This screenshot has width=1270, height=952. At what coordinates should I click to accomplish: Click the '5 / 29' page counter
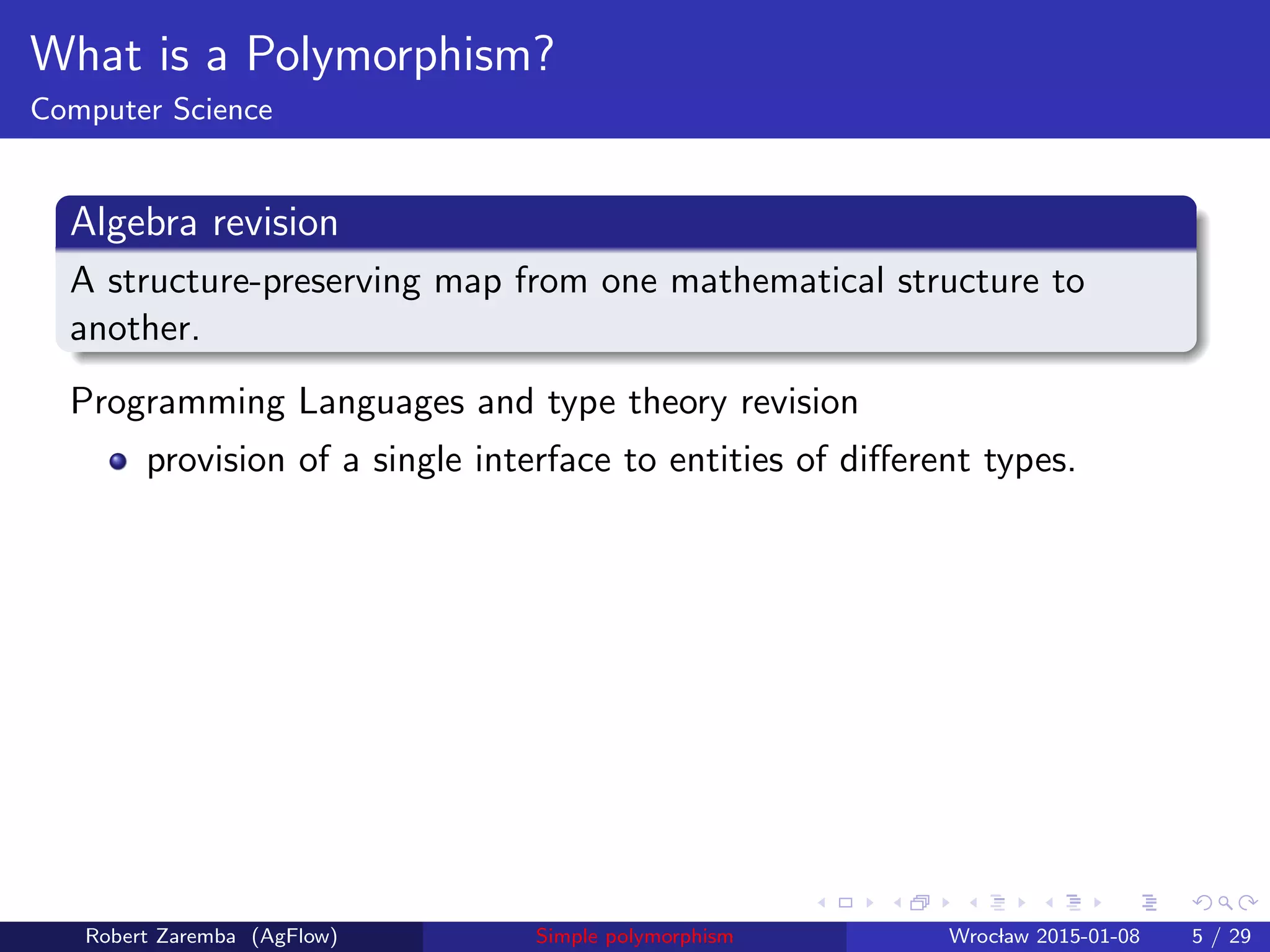coord(1221,936)
